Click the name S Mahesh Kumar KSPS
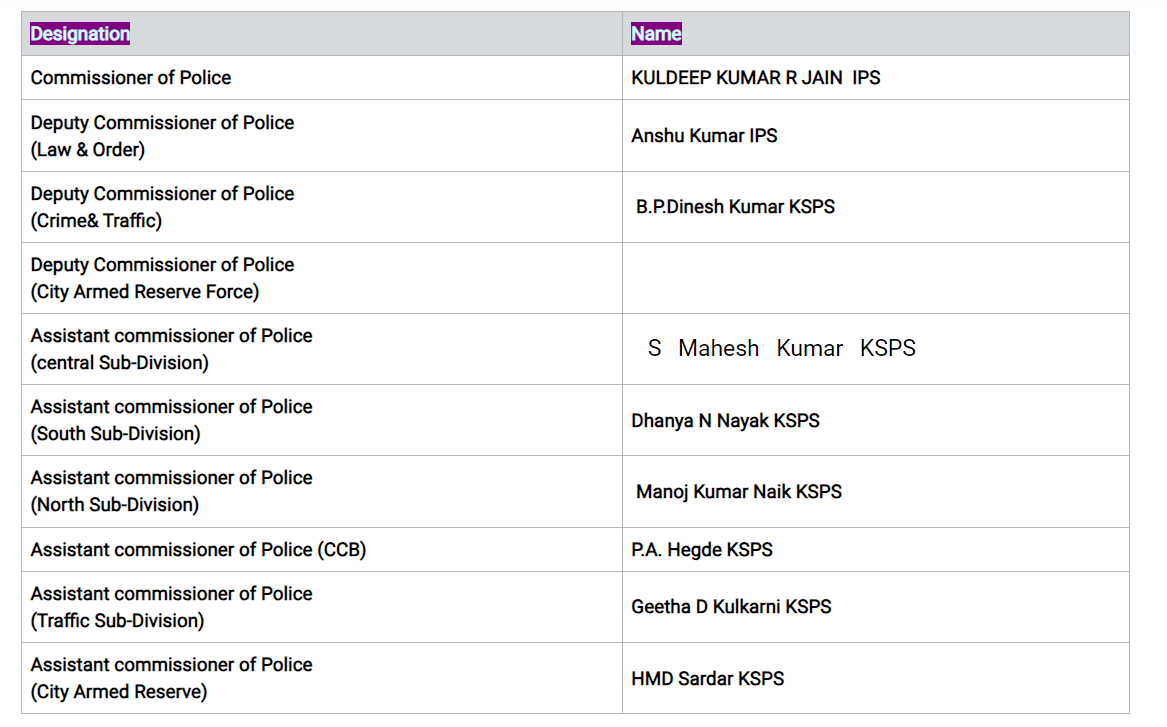Image resolution: width=1167 pixels, height=727 pixels. pos(781,348)
